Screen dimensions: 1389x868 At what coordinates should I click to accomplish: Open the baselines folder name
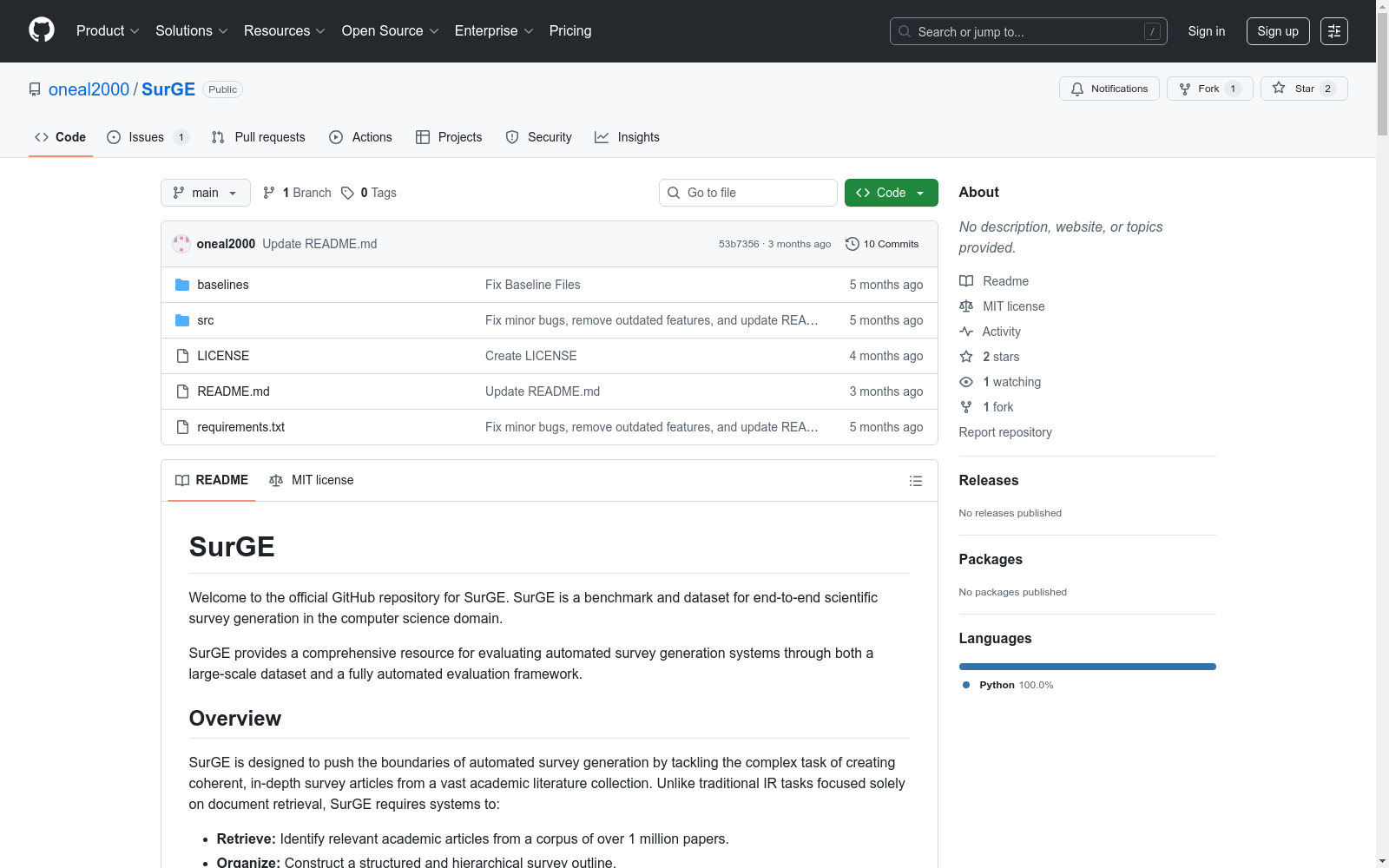[x=223, y=285]
